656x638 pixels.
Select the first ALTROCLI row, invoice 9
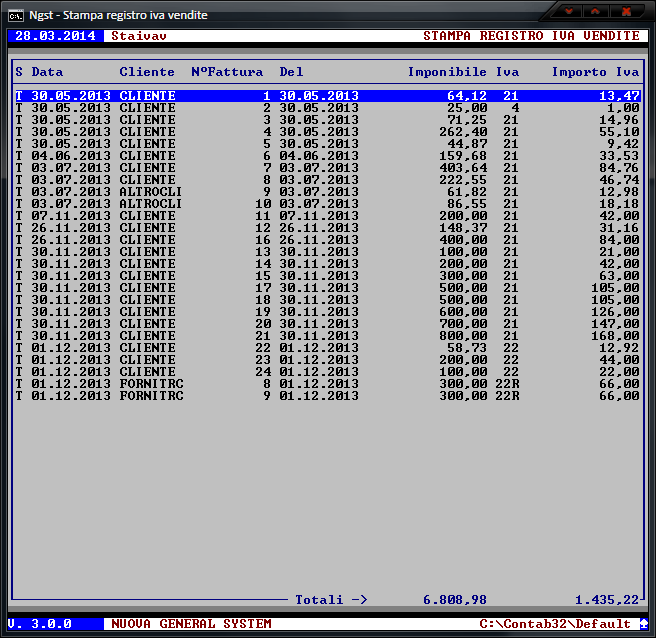tap(327, 192)
